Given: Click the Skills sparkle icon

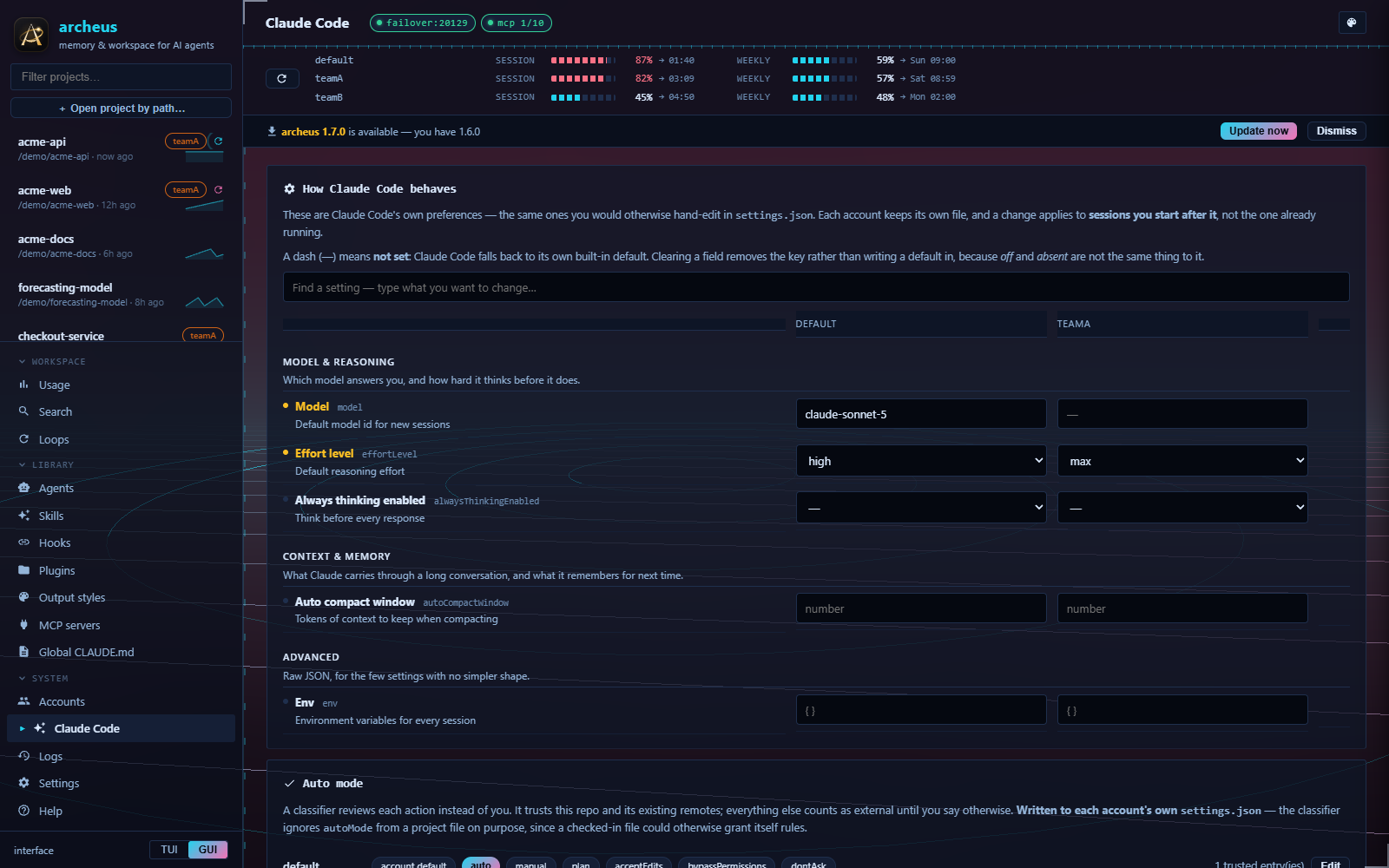Looking at the screenshot, I should click(x=23, y=516).
